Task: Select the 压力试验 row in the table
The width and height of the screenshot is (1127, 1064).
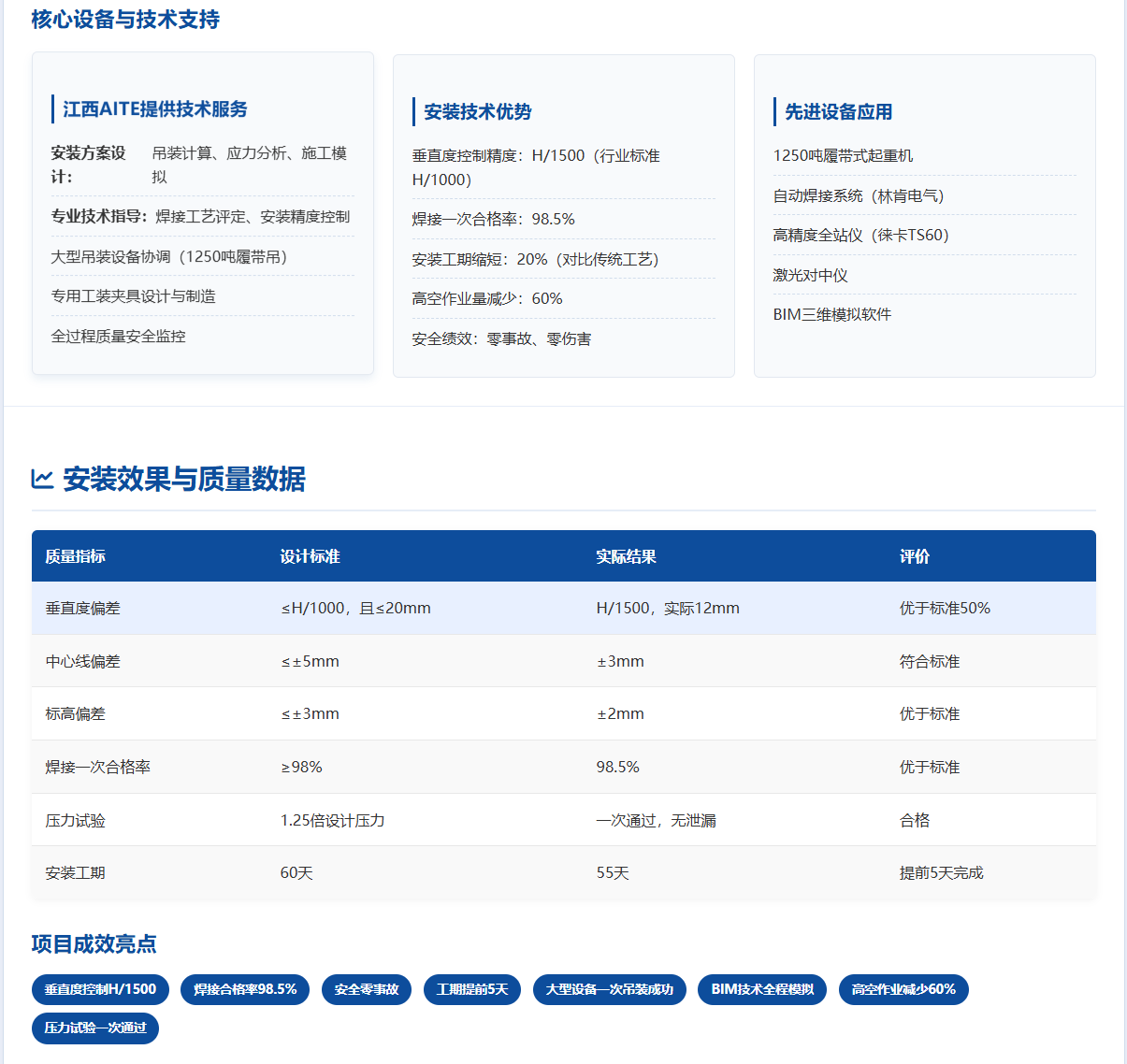Action: pos(563,820)
